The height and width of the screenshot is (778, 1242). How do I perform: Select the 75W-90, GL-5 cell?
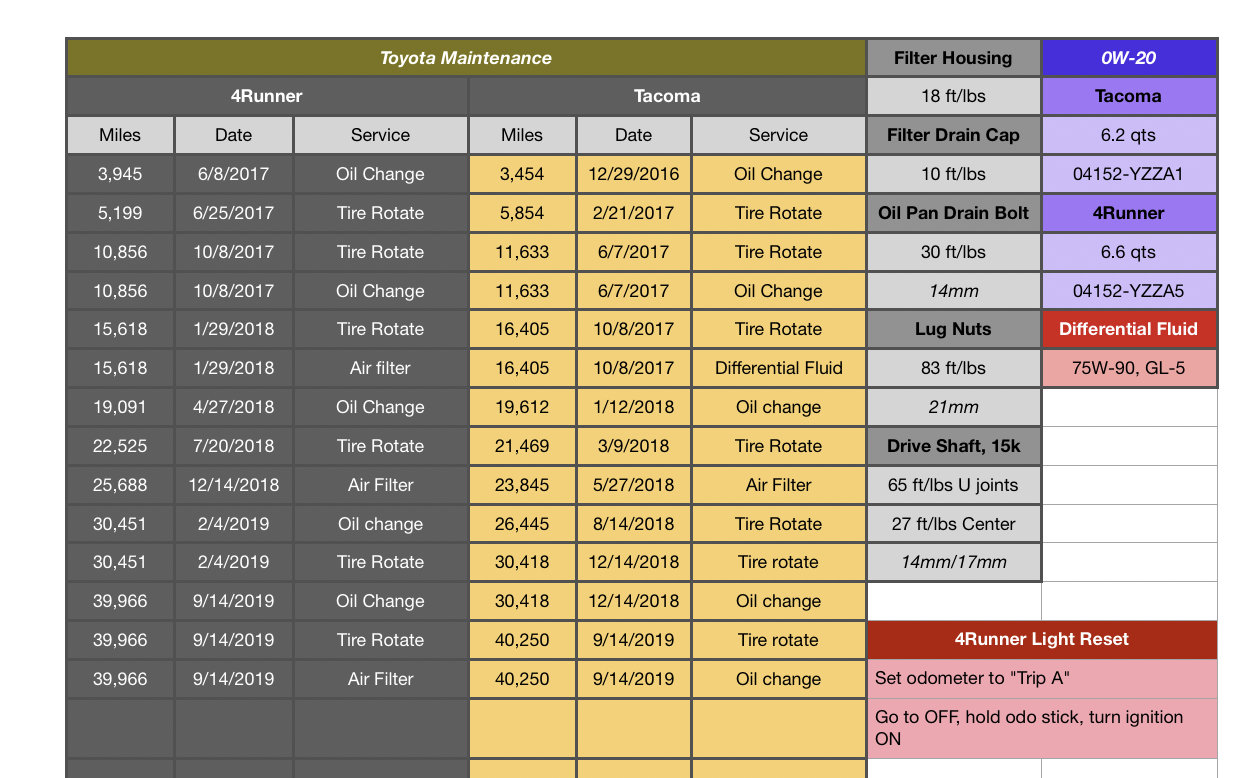[x=1129, y=368]
